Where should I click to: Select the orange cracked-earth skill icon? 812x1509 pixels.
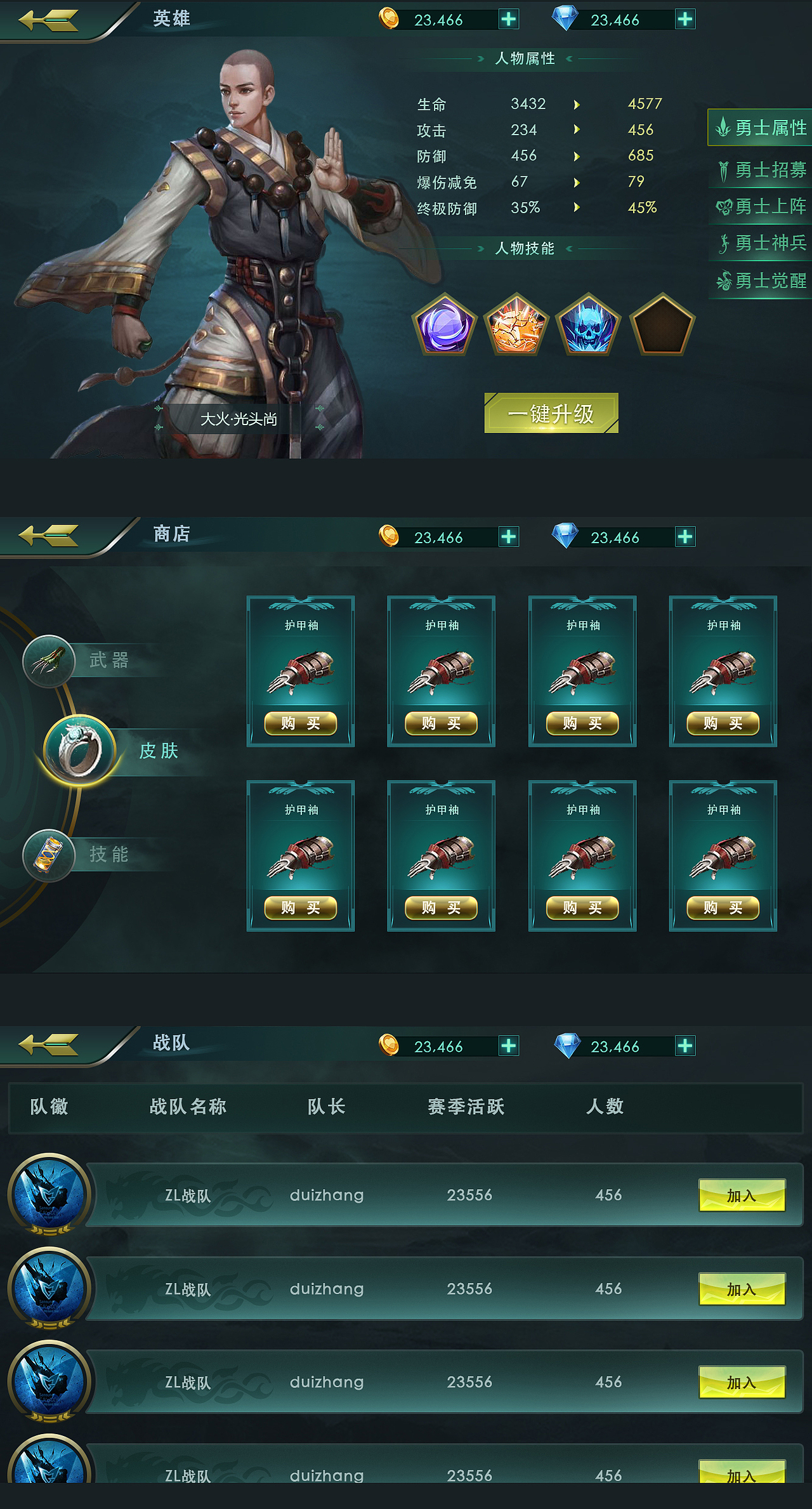pyautogui.click(x=516, y=324)
